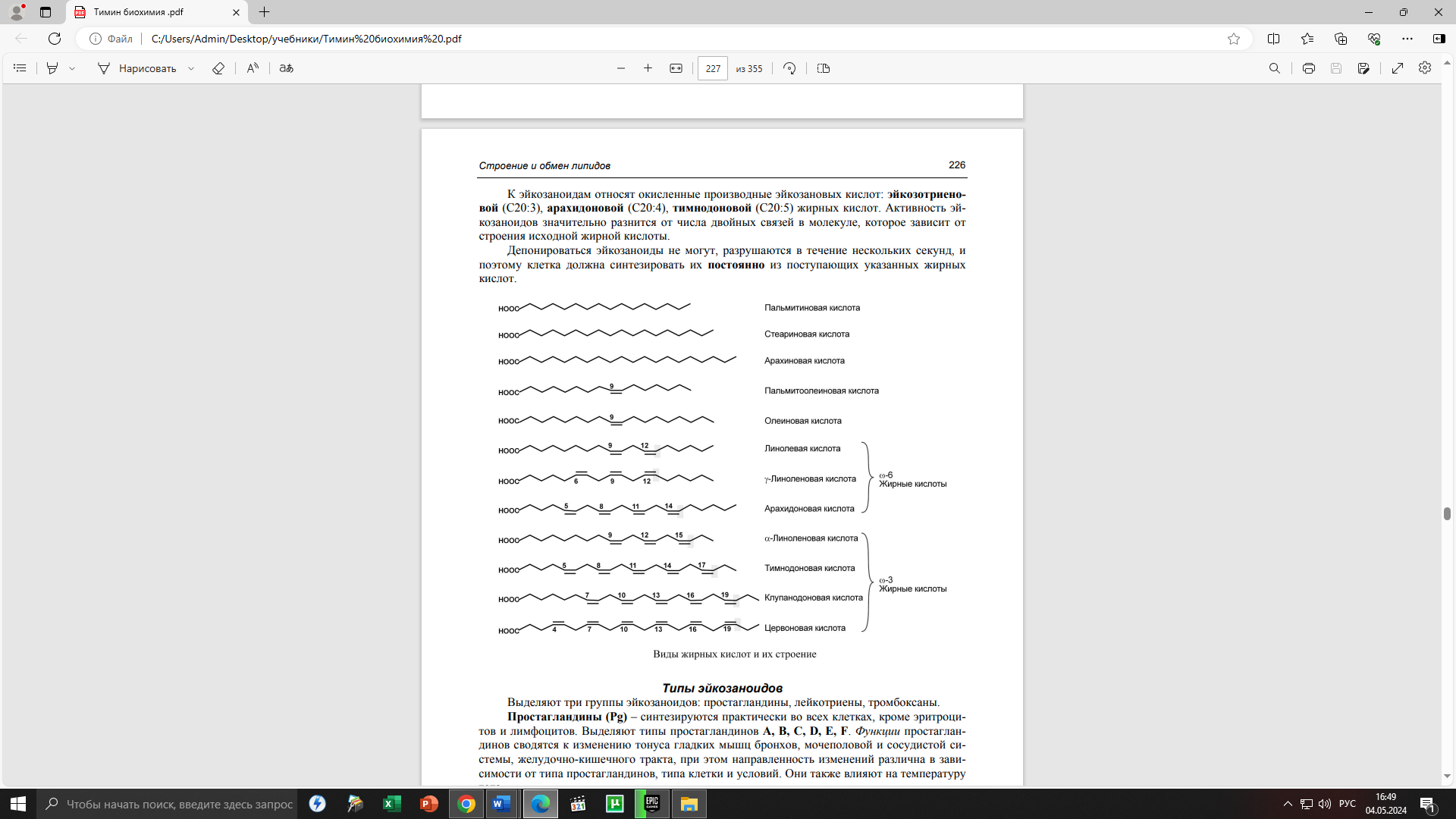
Task: Click the taskbar search box
Action: [x=168, y=804]
